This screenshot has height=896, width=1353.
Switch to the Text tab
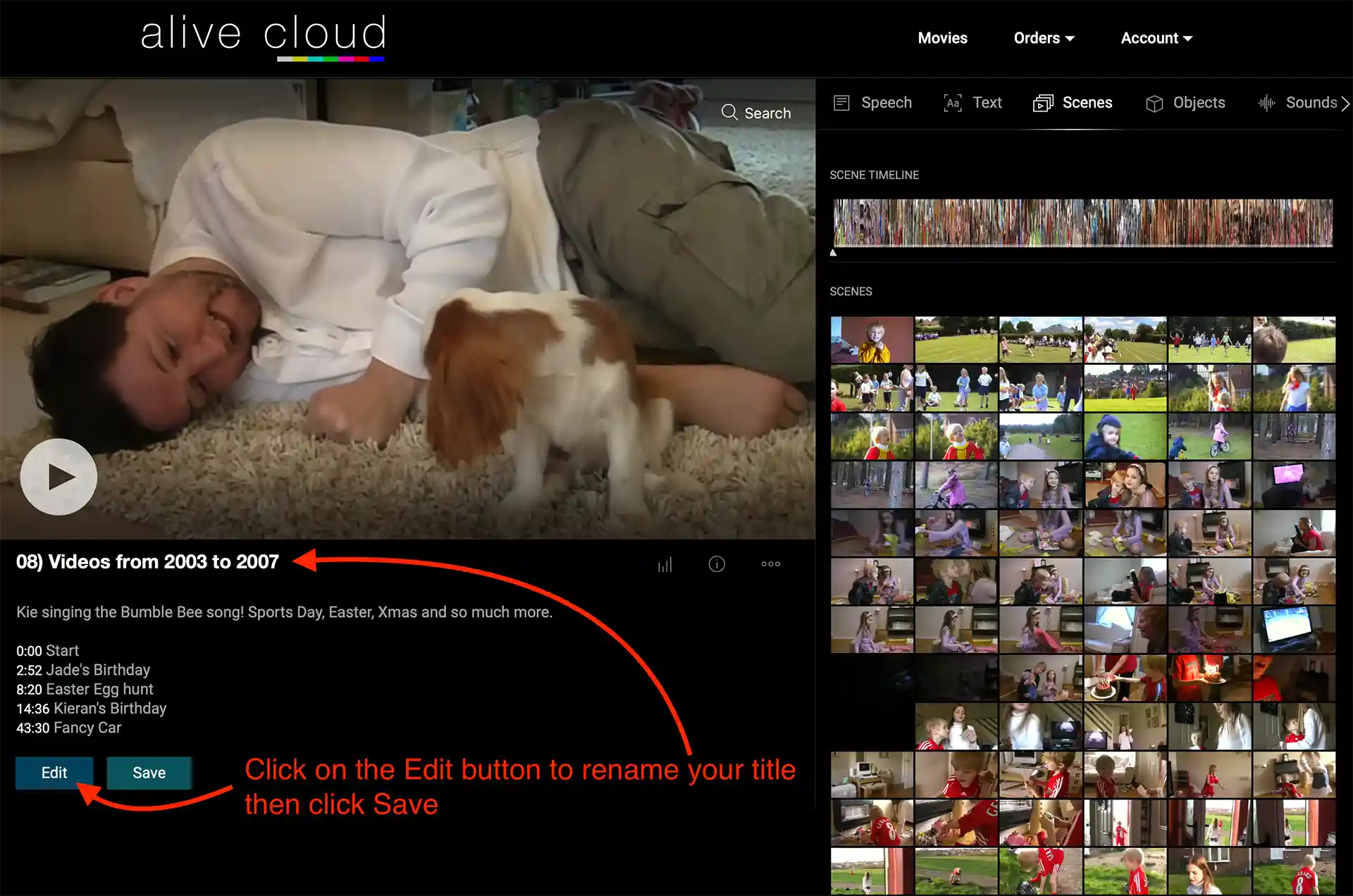[972, 103]
